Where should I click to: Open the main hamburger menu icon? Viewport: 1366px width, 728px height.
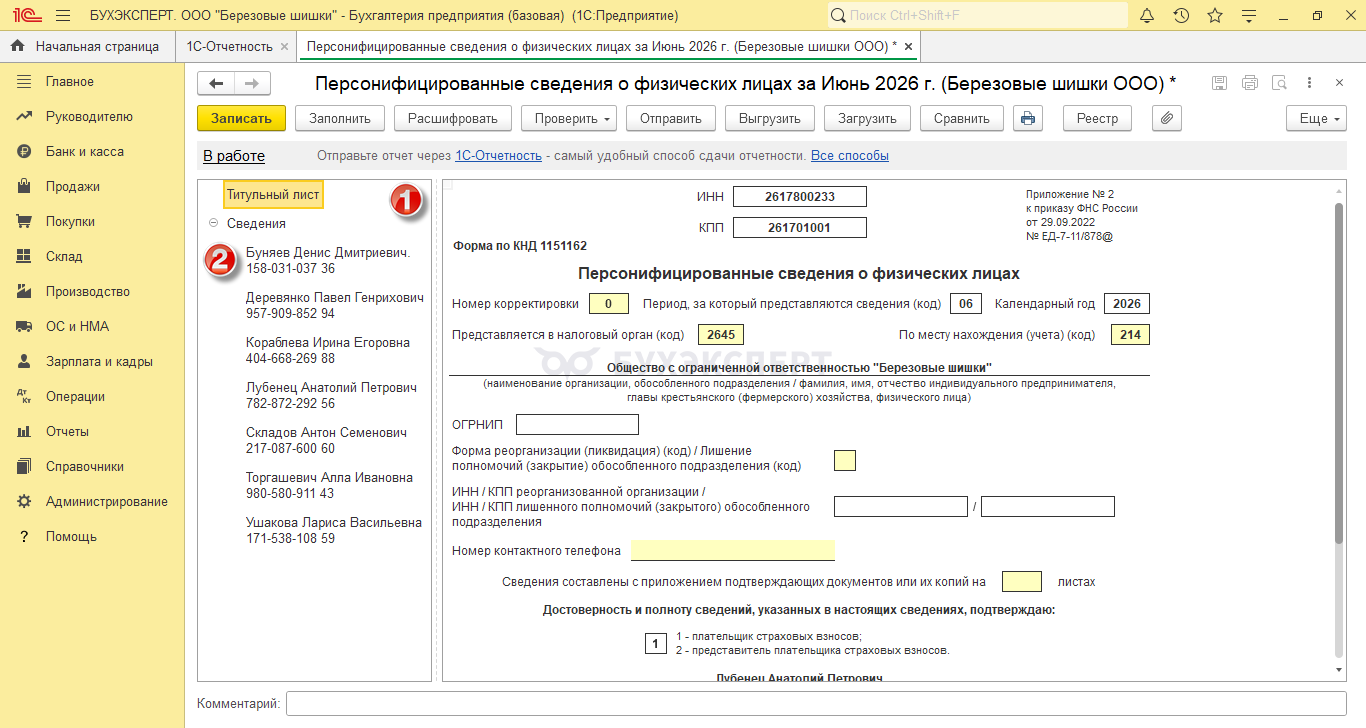point(63,16)
